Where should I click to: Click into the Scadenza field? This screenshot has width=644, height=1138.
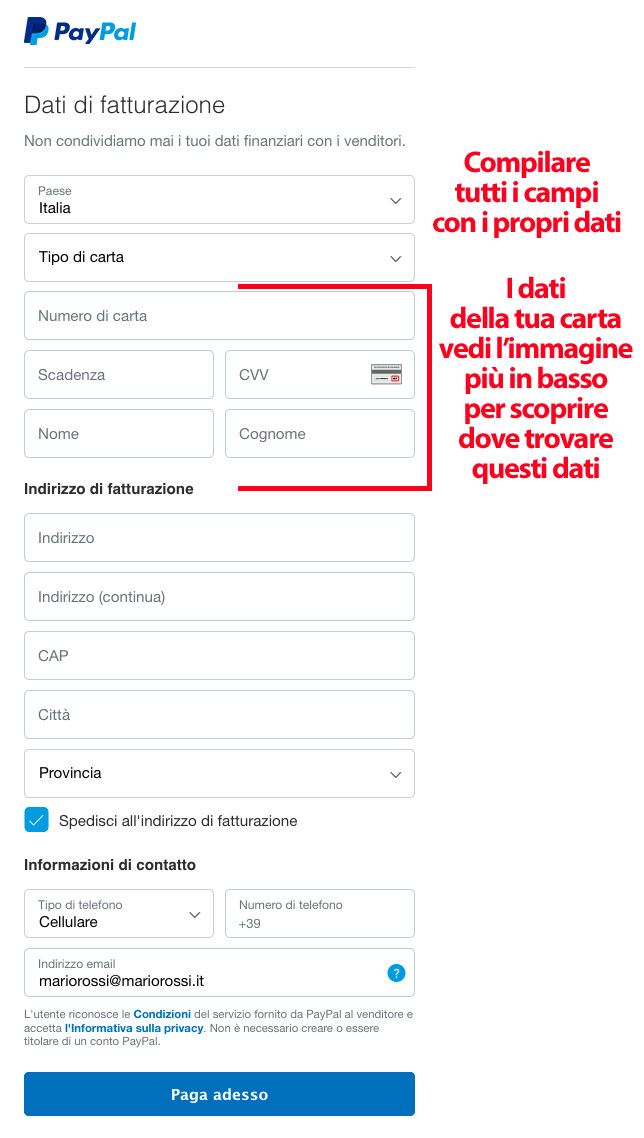pos(119,374)
